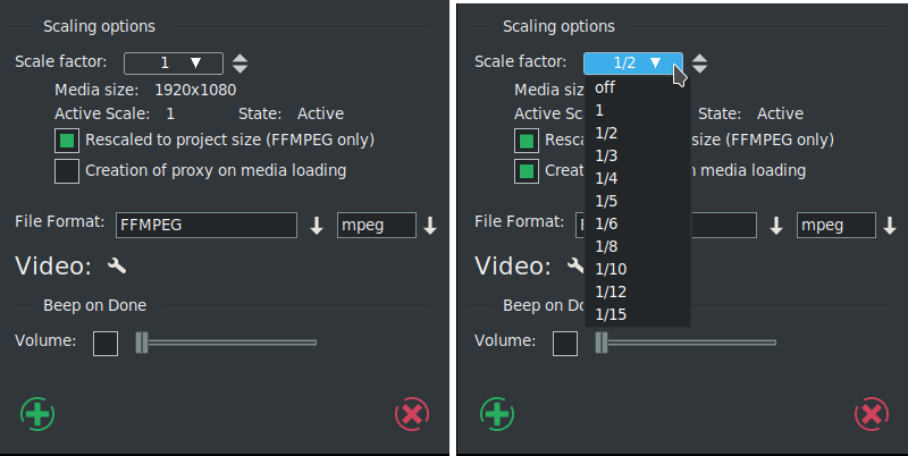
Task: Open Scale factor dropdown showing value 1
Action: pyautogui.click(x=173, y=63)
